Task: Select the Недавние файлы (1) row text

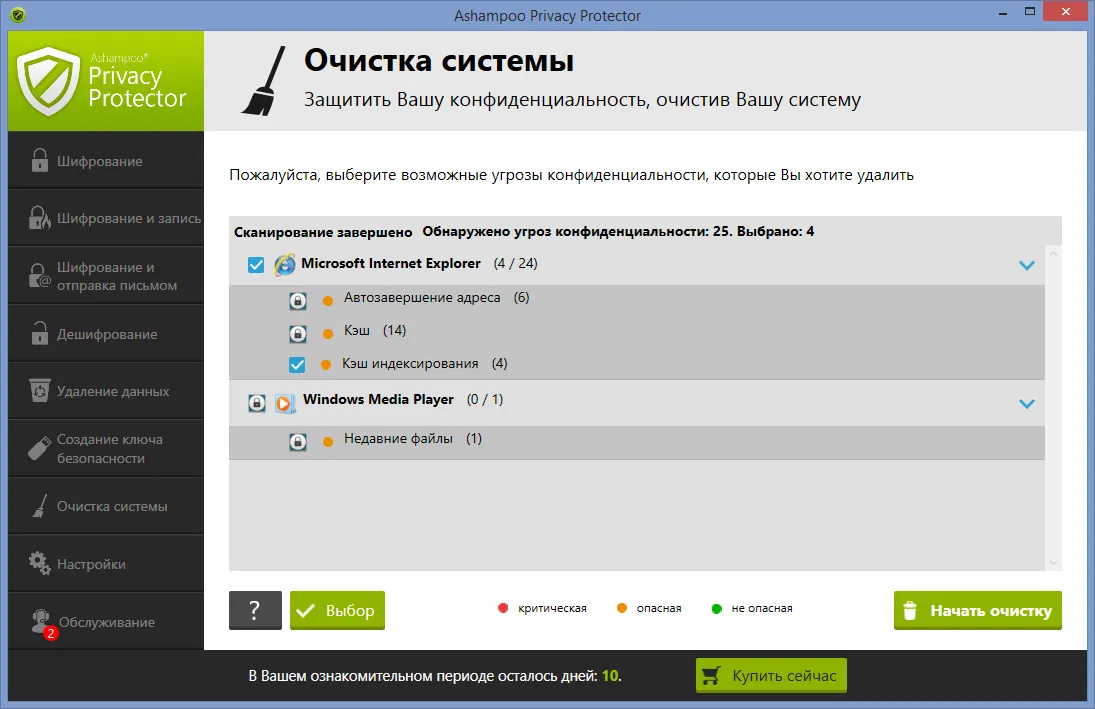Action: click(x=413, y=439)
